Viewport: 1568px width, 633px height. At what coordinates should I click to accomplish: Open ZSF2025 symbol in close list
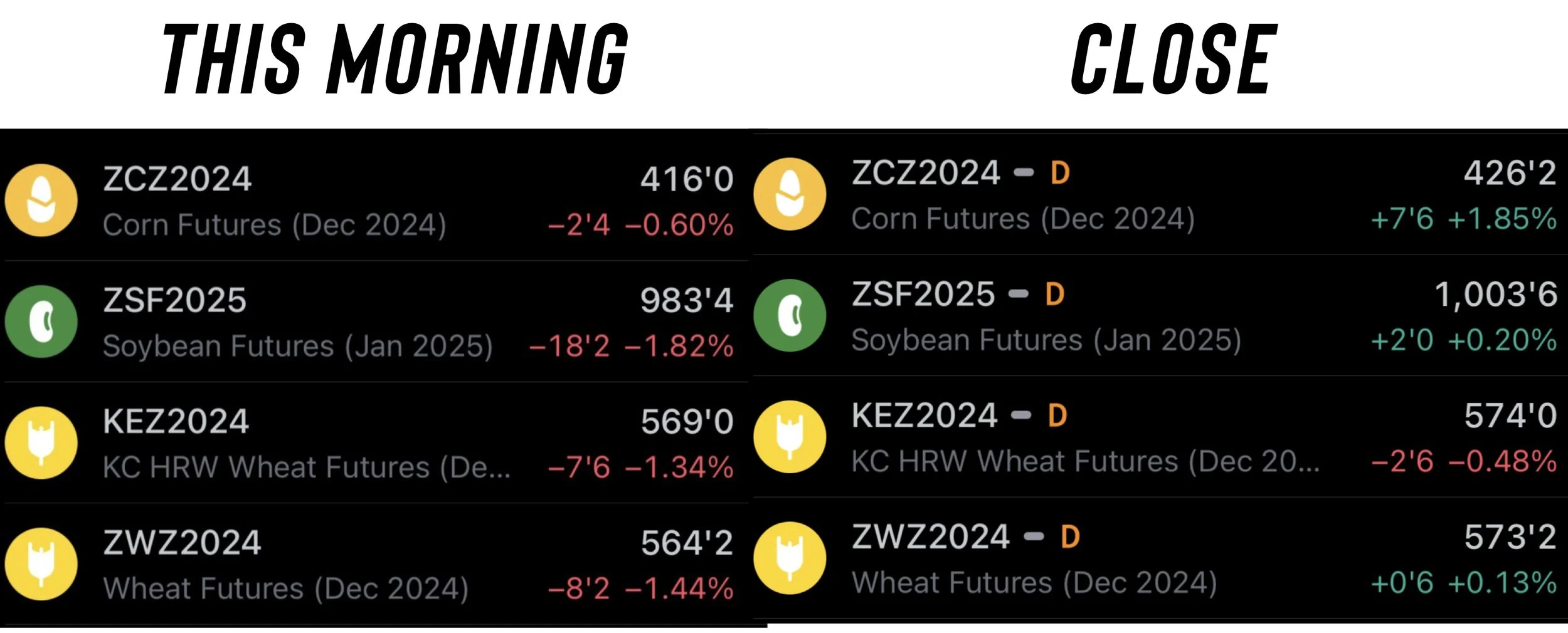[923, 294]
